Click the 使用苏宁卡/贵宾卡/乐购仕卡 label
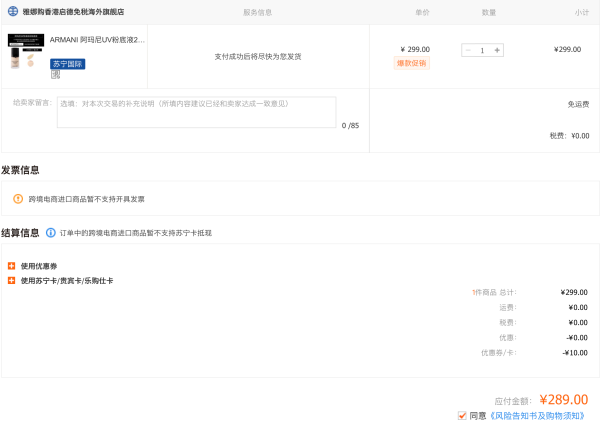The height and width of the screenshot is (423, 600). tap(67, 281)
